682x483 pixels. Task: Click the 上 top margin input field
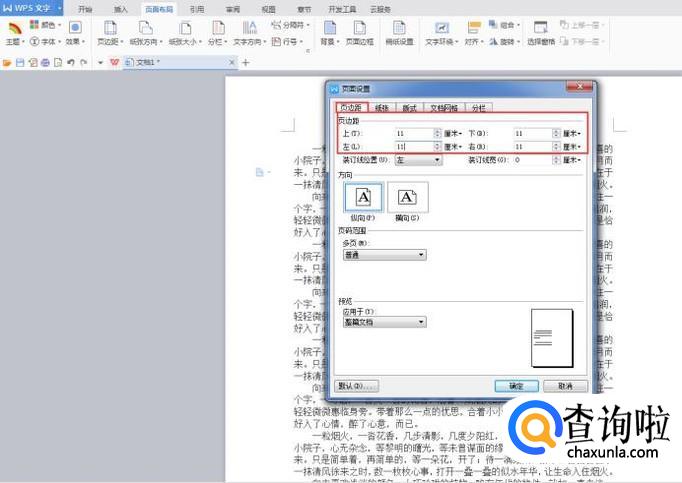pyautogui.click(x=414, y=134)
